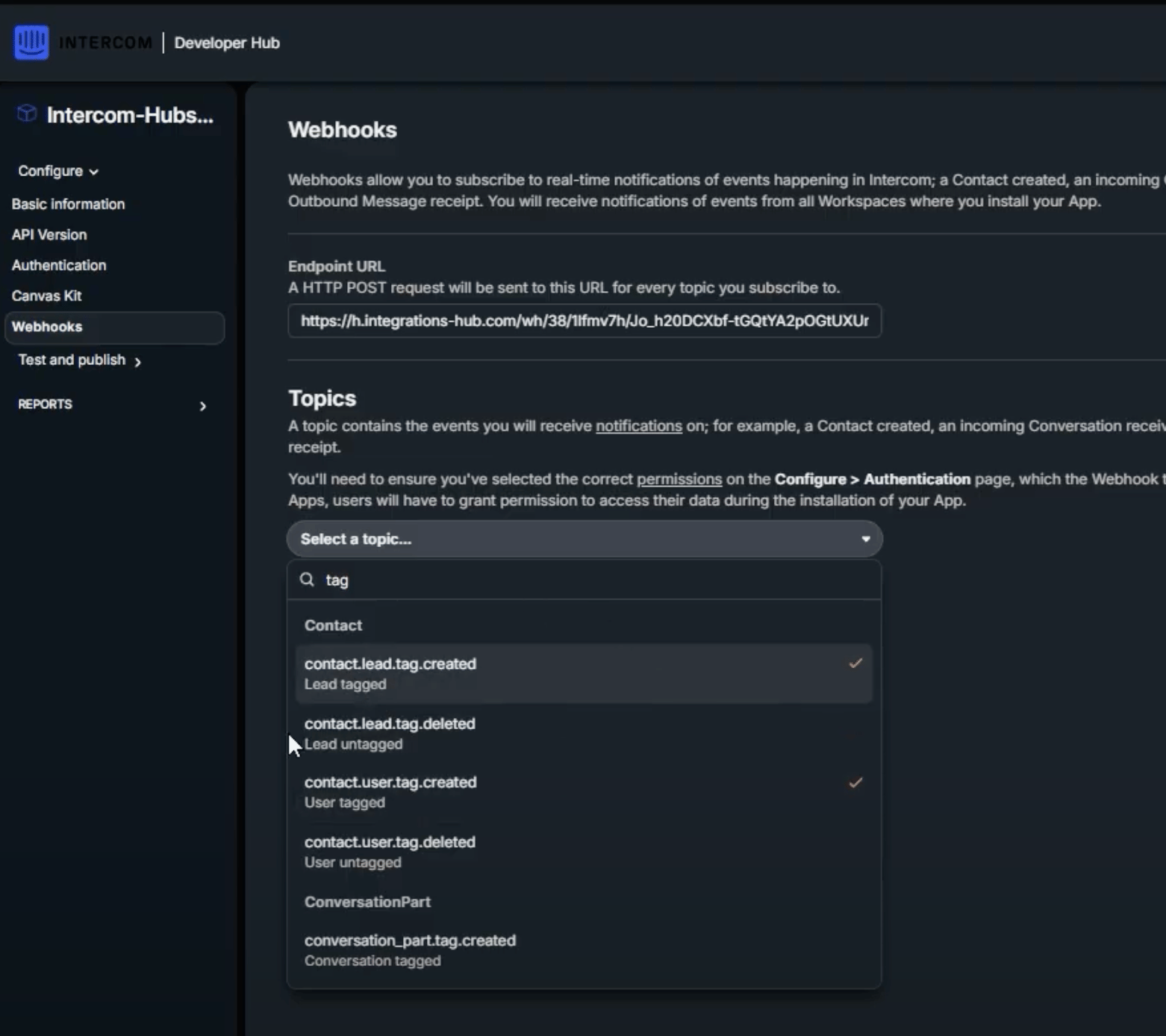Screen dimensions: 1166x1036
Task: Open the Select a topic dropdown
Action: (584, 539)
